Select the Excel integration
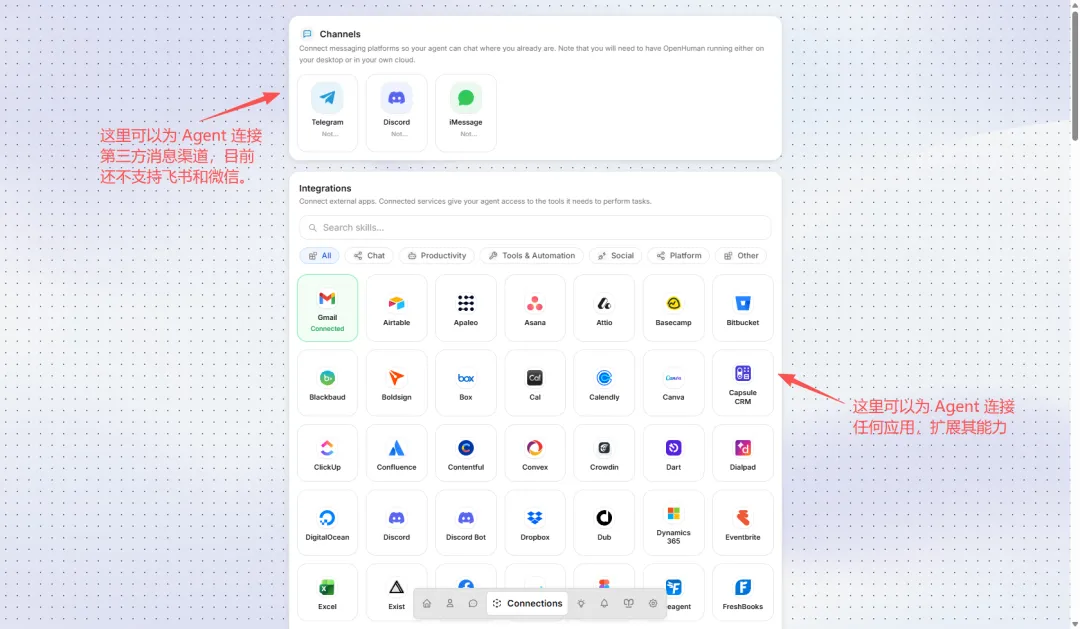1080x629 pixels. [x=327, y=592]
